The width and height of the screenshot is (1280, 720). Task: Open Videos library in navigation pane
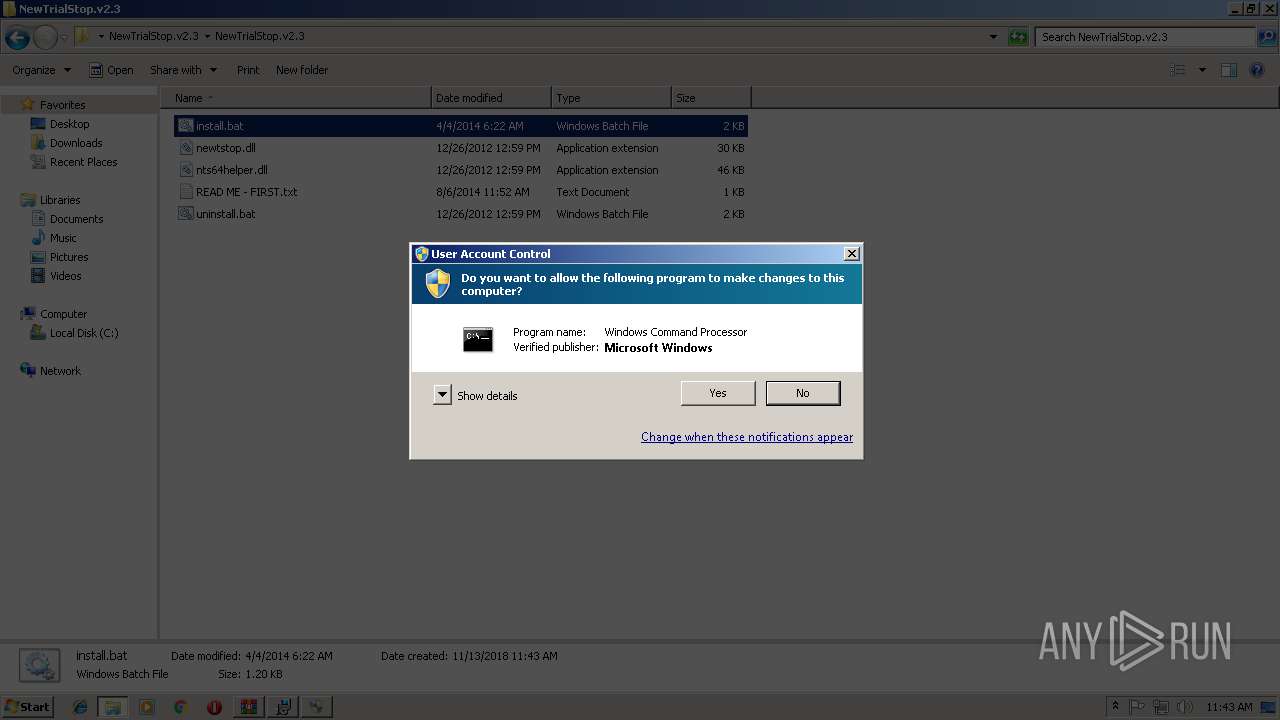tap(66, 276)
